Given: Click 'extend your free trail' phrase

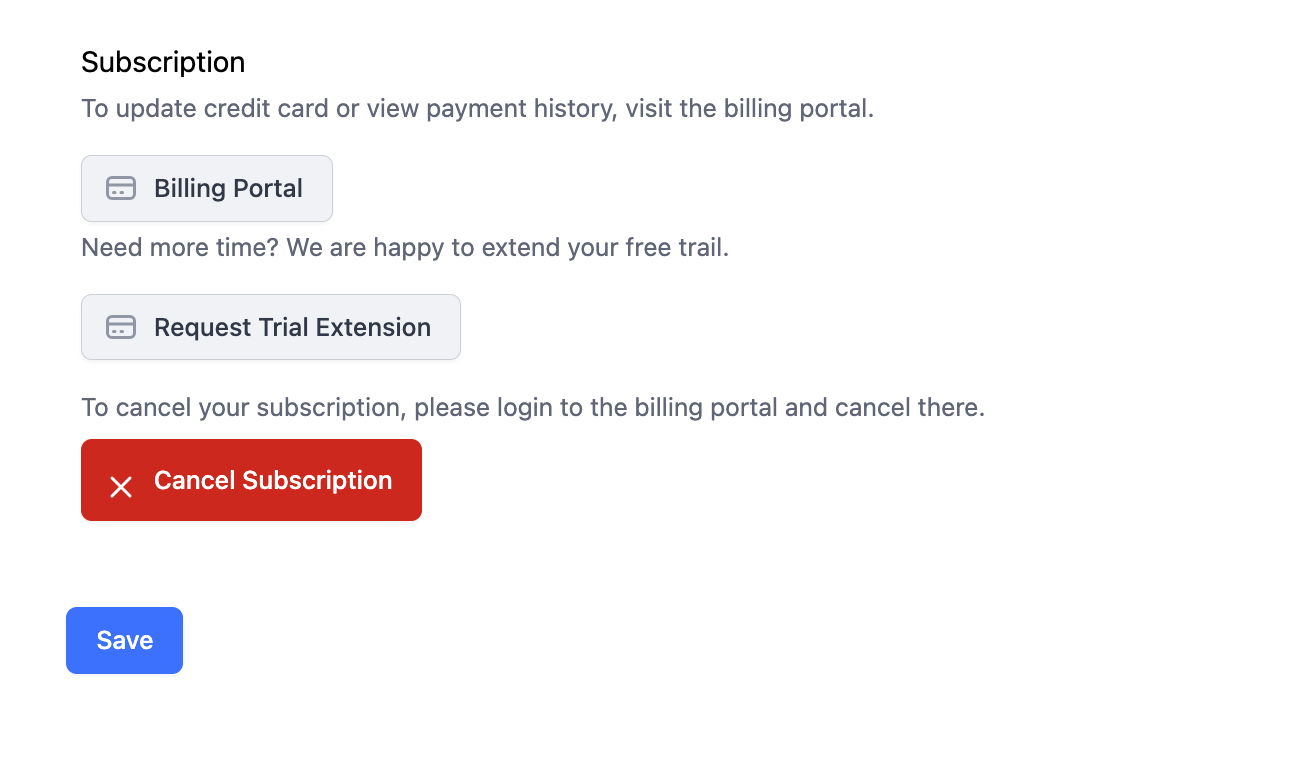Looking at the screenshot, I should (x=605, y=247).
